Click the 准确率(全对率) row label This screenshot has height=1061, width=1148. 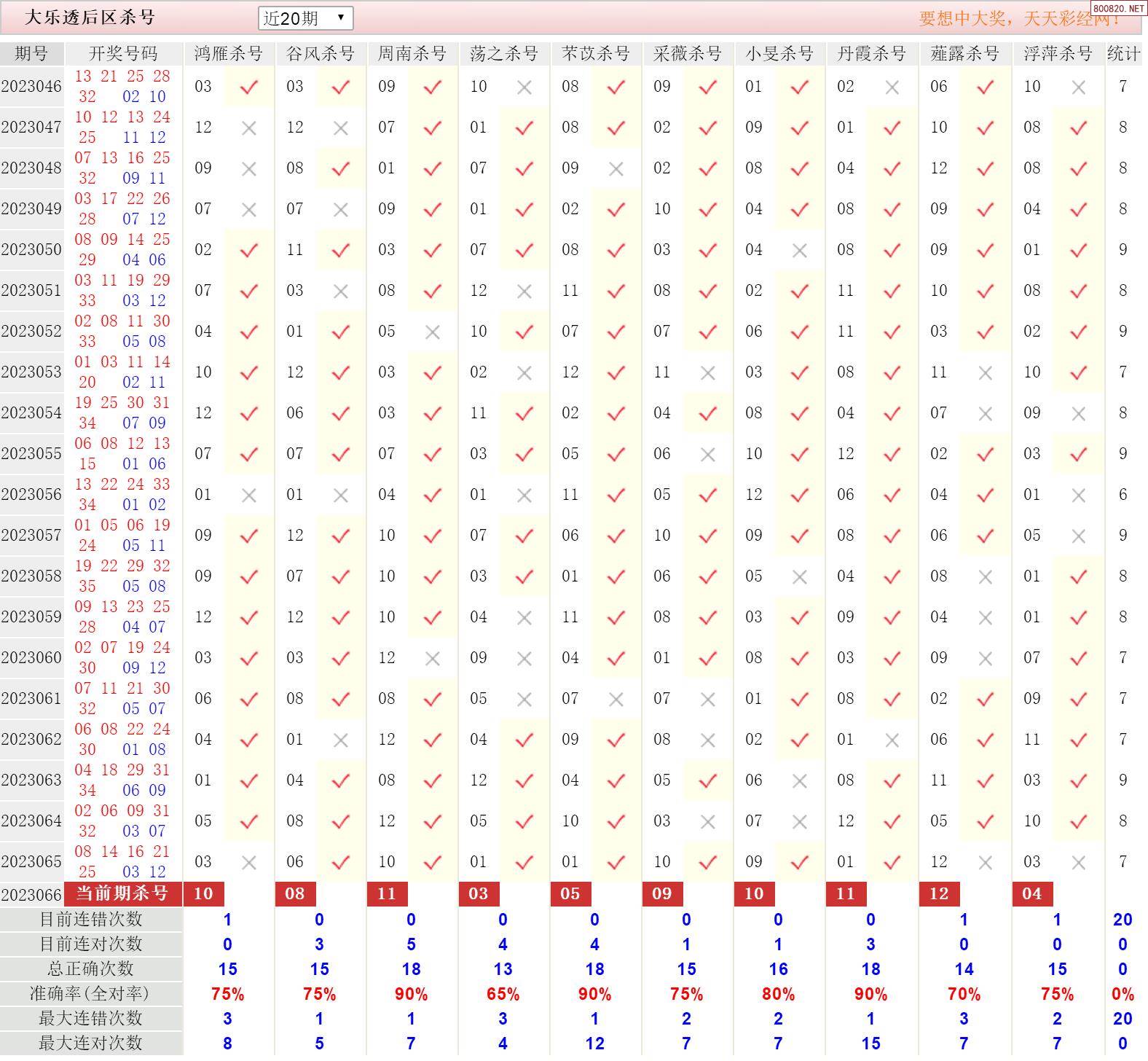point(91,993)
